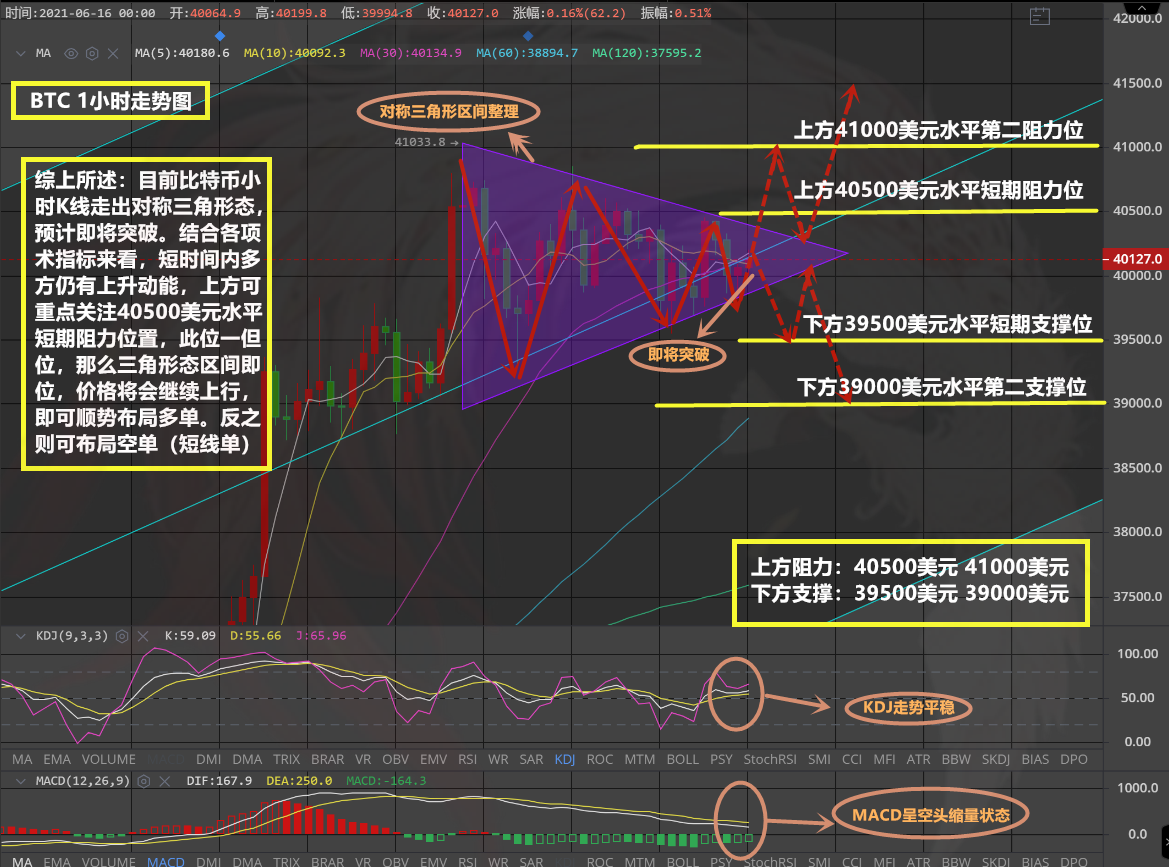The height and width of the screenshot is (867, 1169).
Task: Open KDJ(9,3,3) settings gear icon
Action: click(x=122, y=635)
